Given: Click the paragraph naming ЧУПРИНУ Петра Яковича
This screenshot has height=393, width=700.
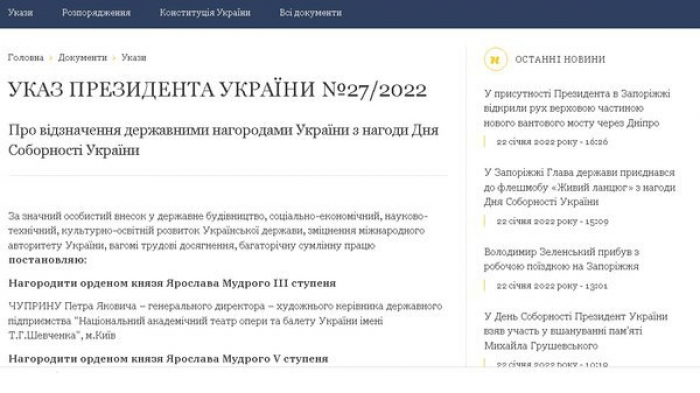Looking at the screenshot, I should coord(225,321).
